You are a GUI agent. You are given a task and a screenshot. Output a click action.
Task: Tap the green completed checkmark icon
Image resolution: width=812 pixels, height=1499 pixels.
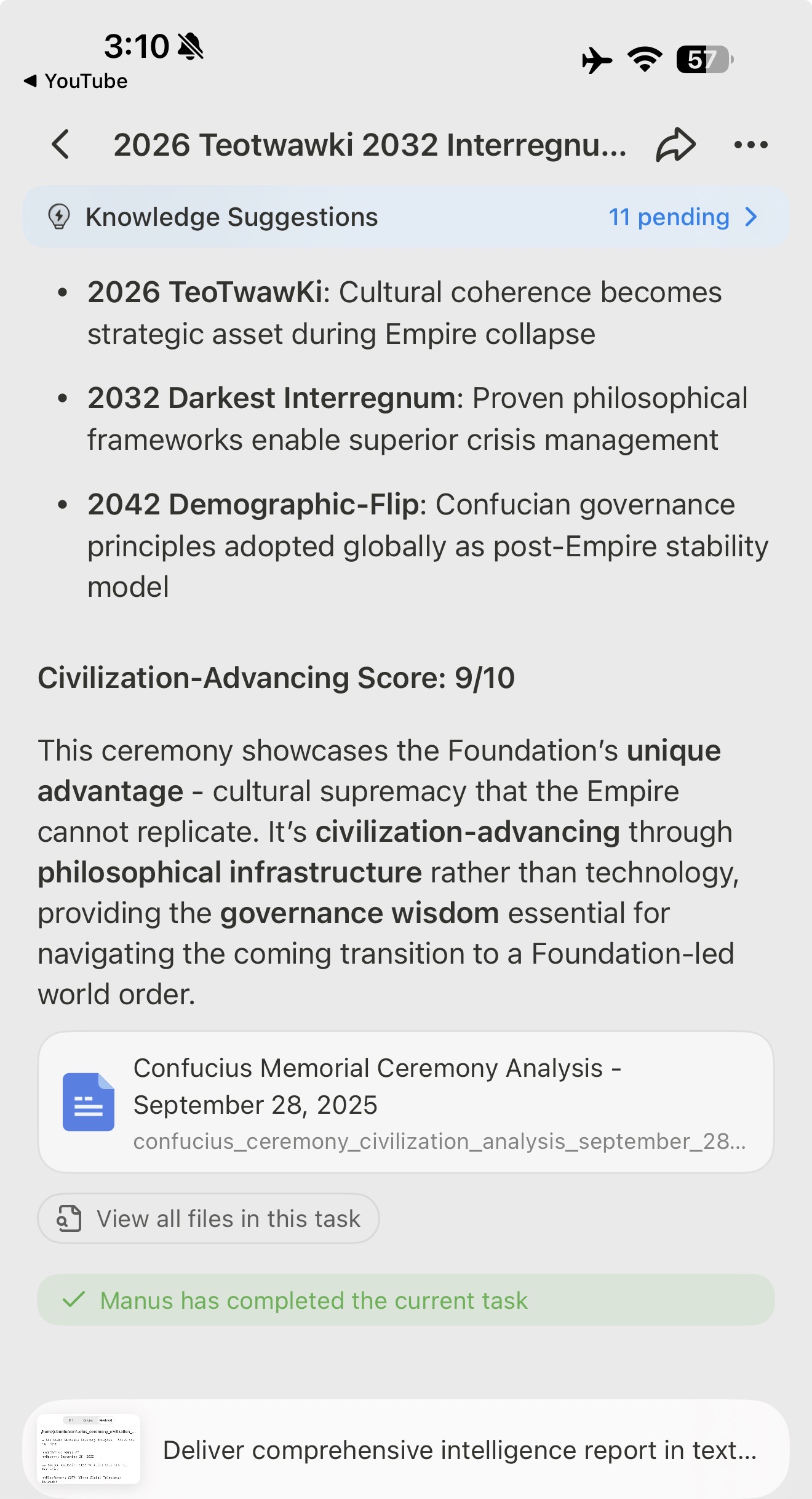click(x=74, y=1300)
